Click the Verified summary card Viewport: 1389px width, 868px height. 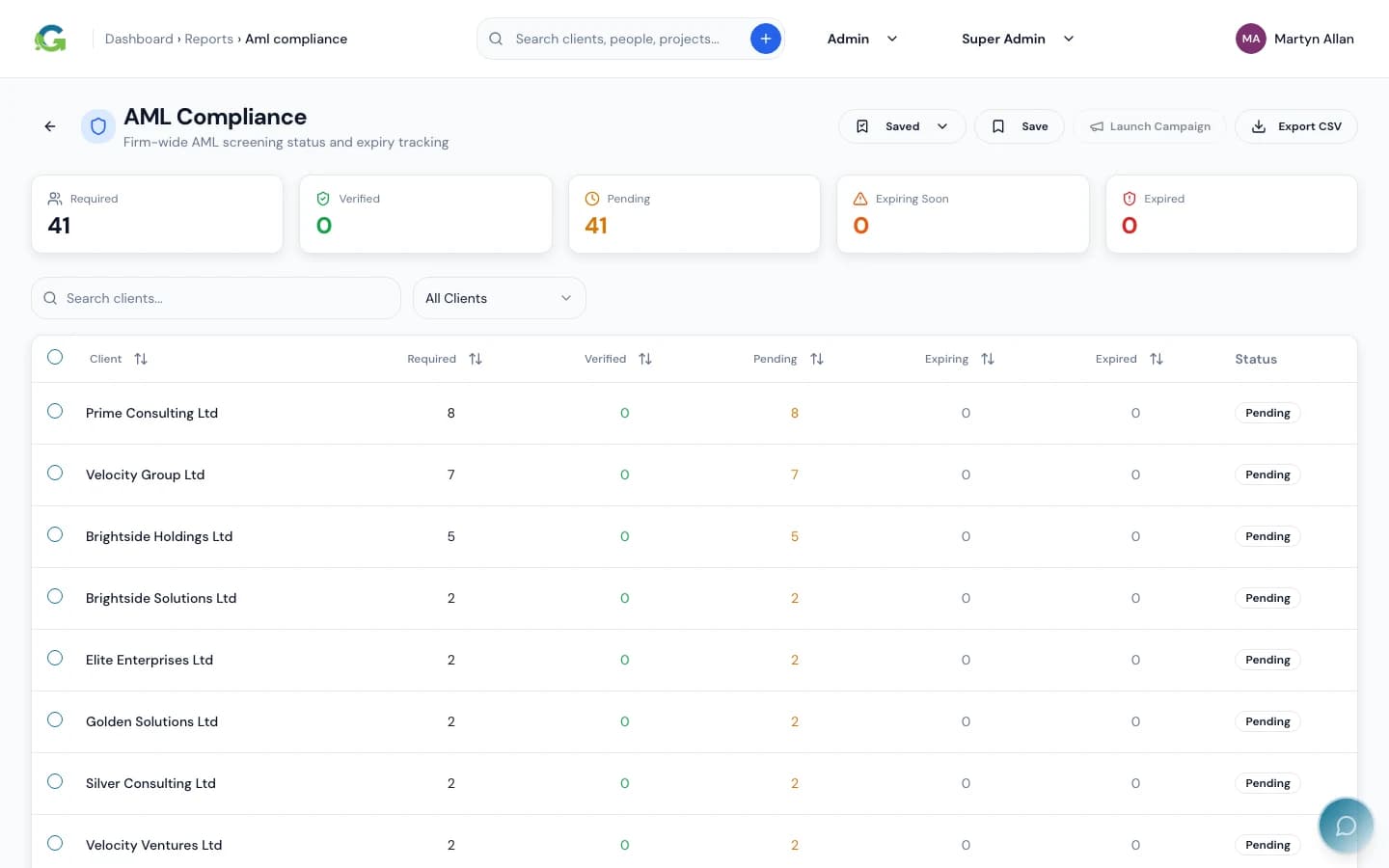(425, 214)
